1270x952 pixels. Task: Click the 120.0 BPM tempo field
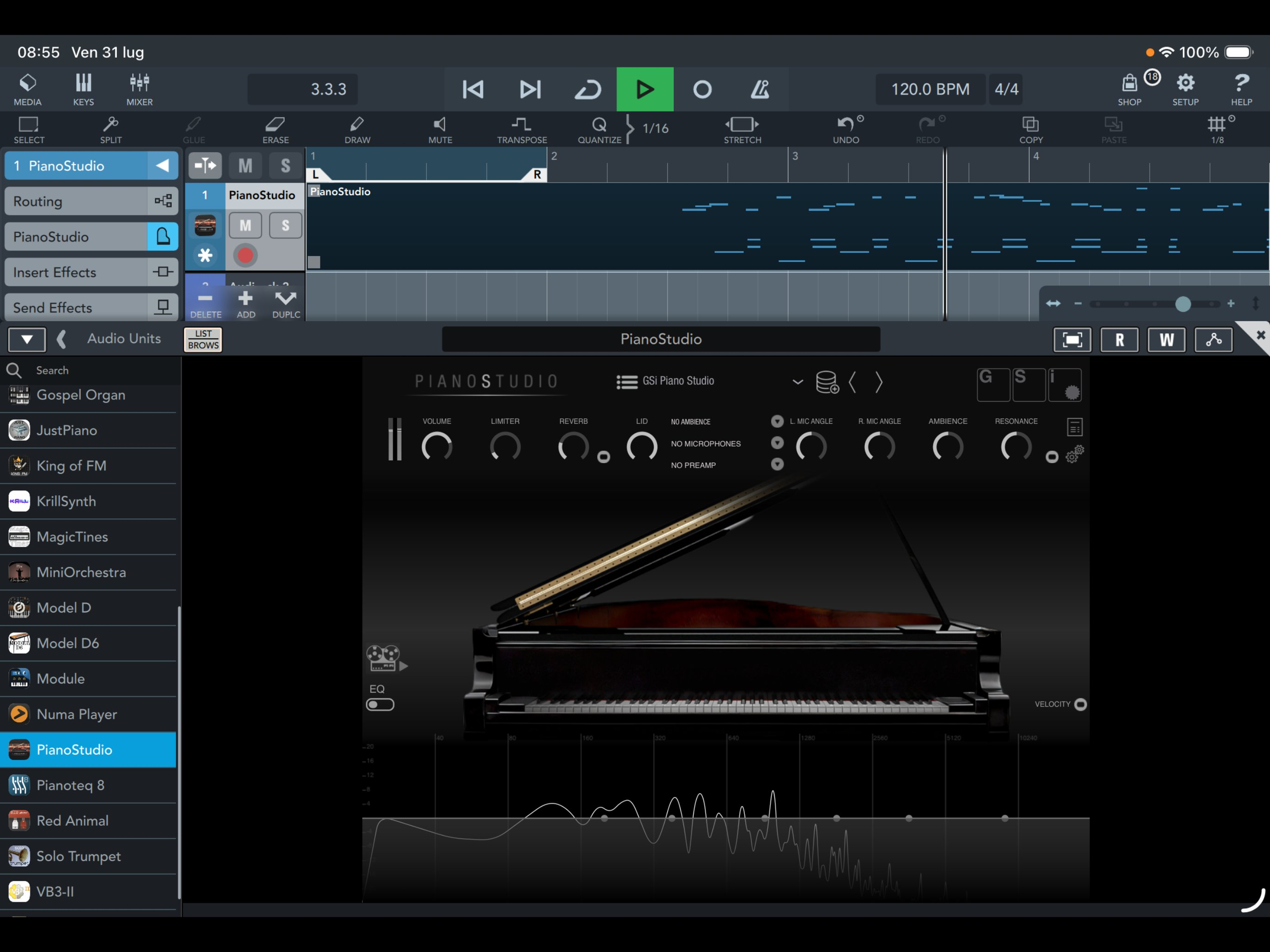pyautogui.click(x=930, y=89)
